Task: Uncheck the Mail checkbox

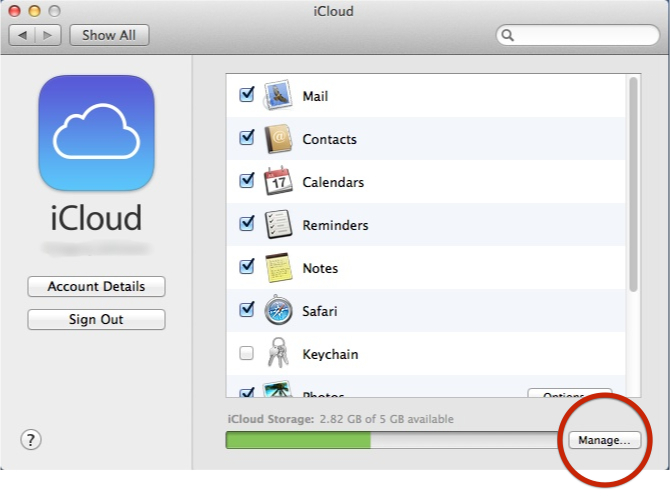Action: coord(247,96)
